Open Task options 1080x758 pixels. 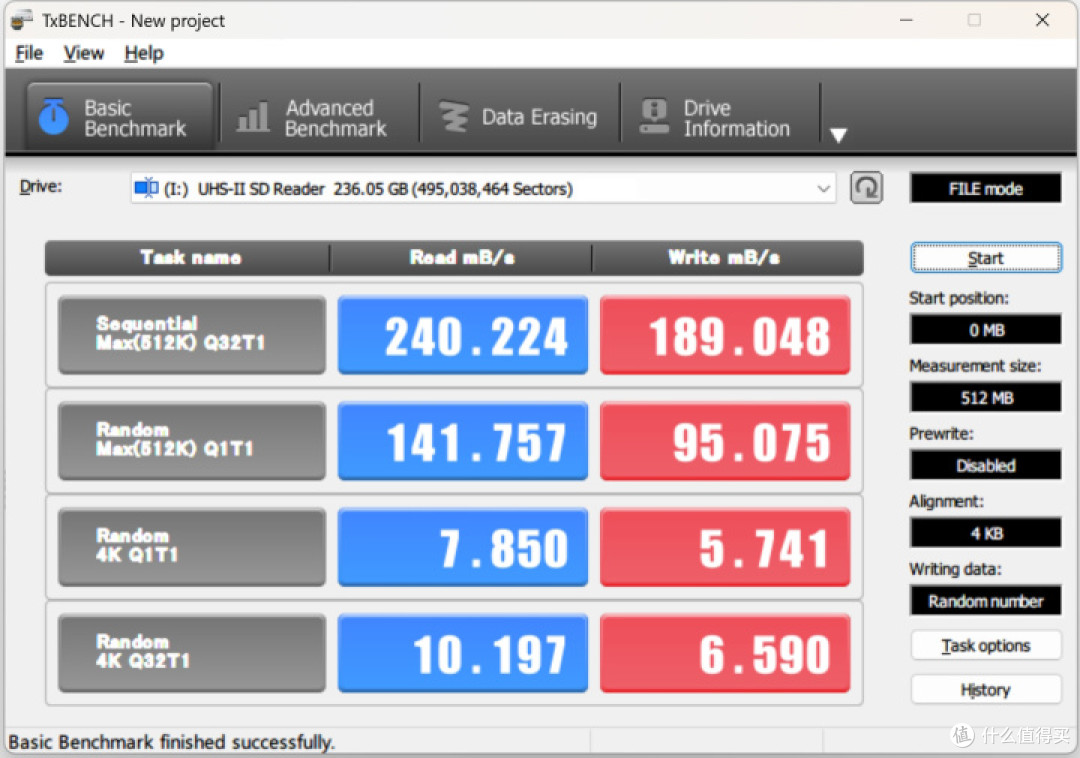(x=986, y=646)
